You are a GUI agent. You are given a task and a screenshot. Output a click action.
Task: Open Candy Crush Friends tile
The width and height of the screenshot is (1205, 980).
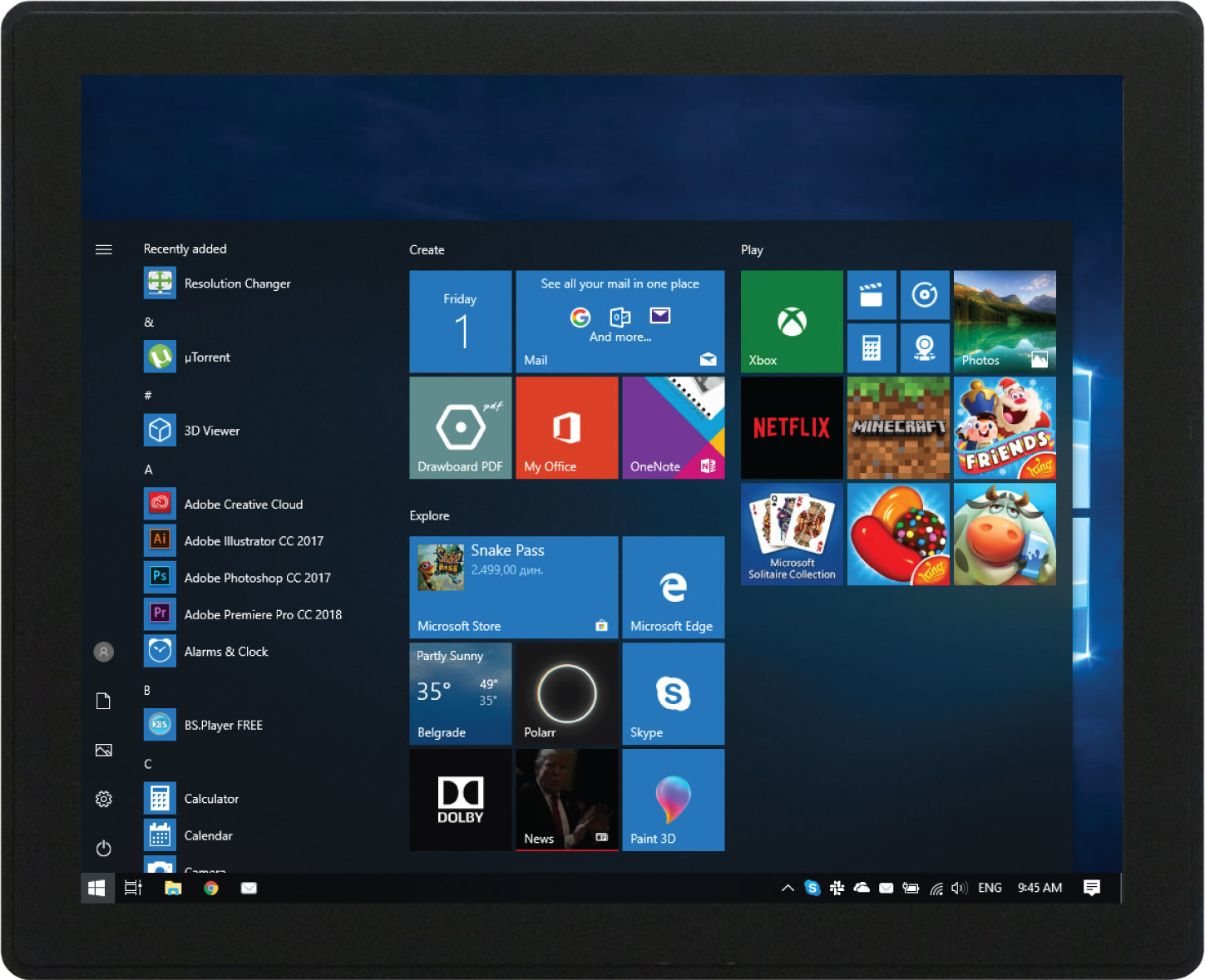click(1005, 428)
